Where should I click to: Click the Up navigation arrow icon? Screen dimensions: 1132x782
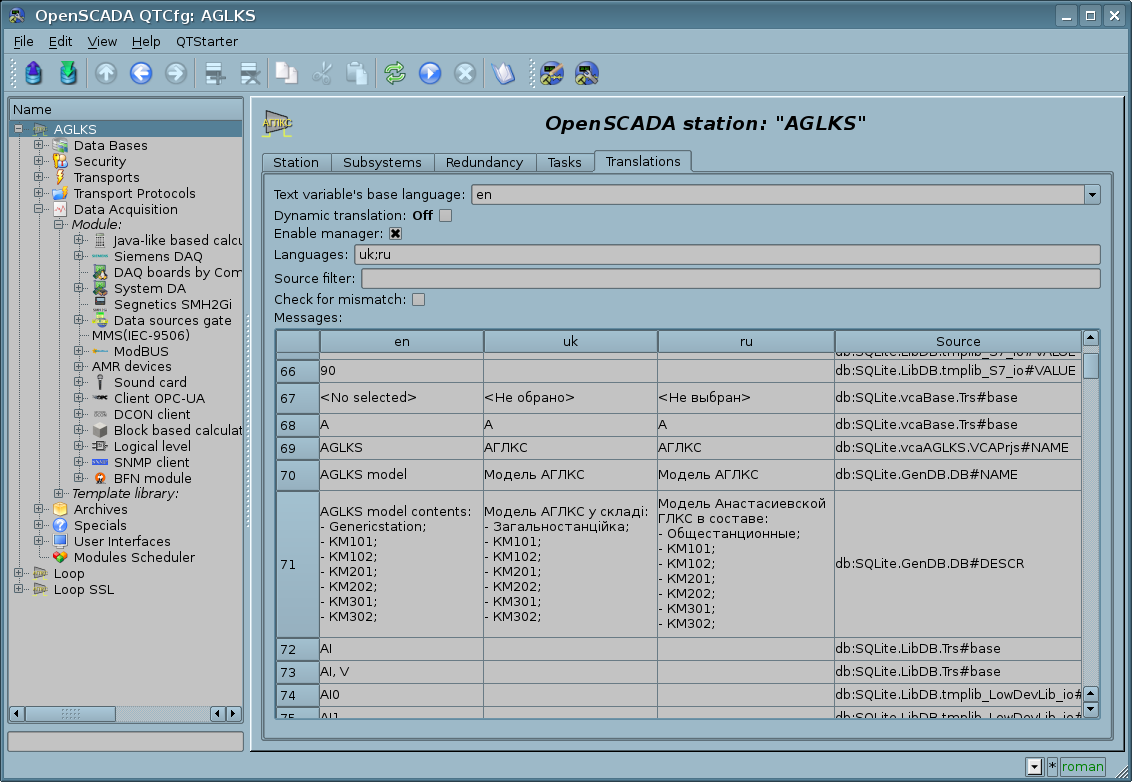(x=106, y=73)
